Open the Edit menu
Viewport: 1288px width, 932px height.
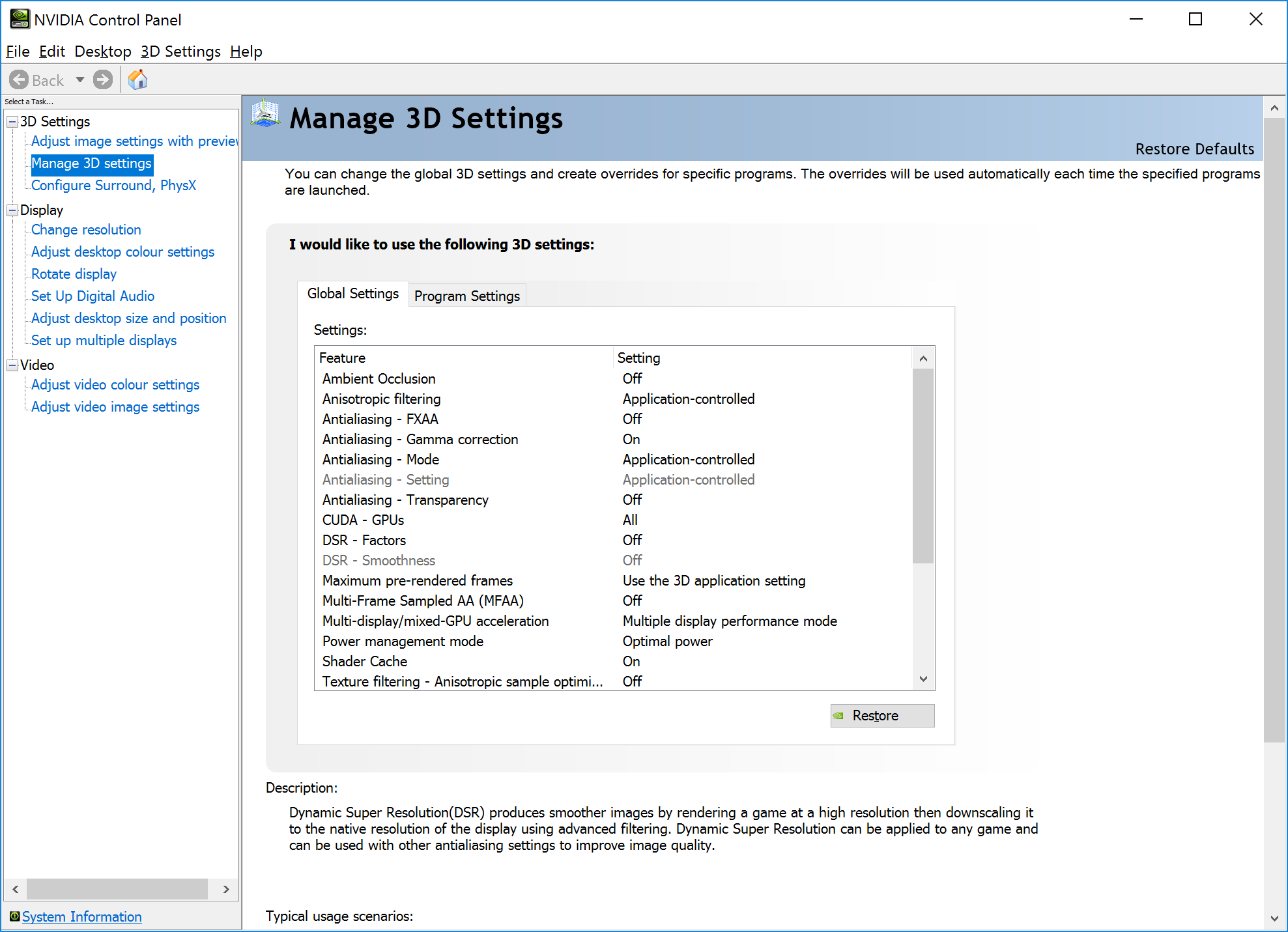pyautogui.click(x=52, y=51)
